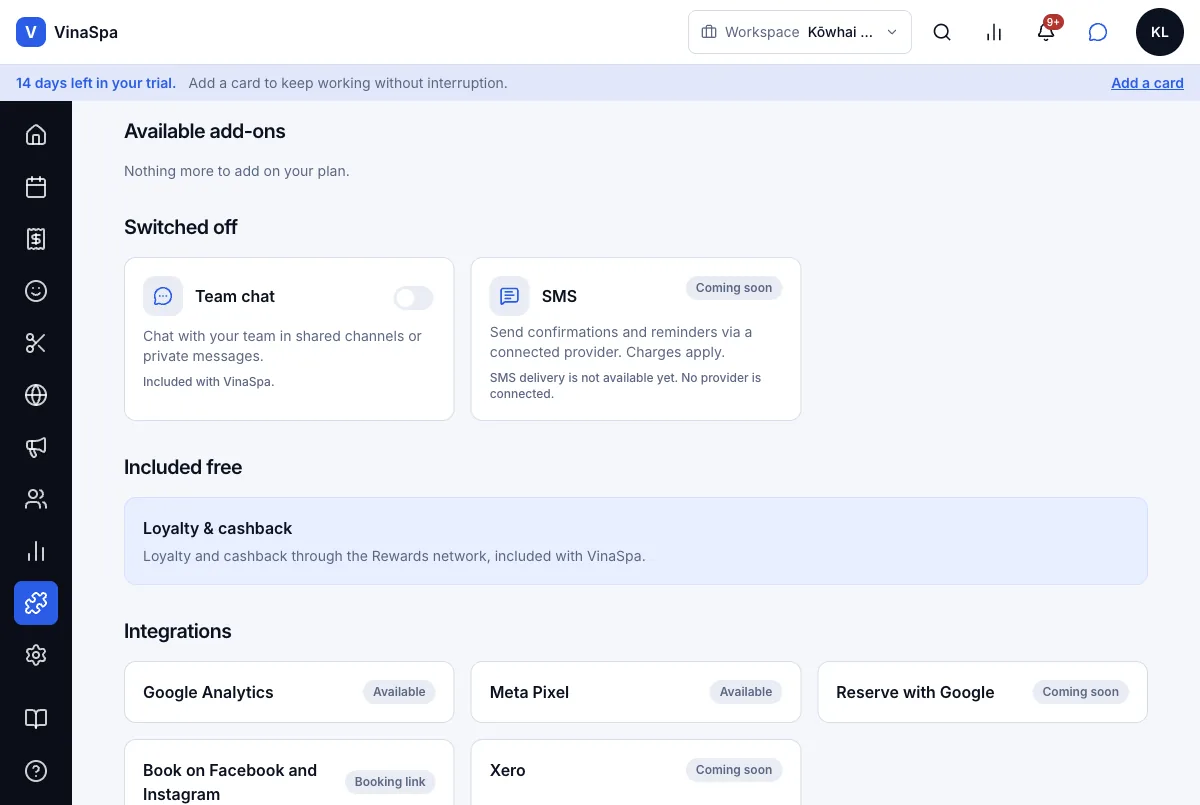Click the Team chat card icon

[x=163, y=296]
